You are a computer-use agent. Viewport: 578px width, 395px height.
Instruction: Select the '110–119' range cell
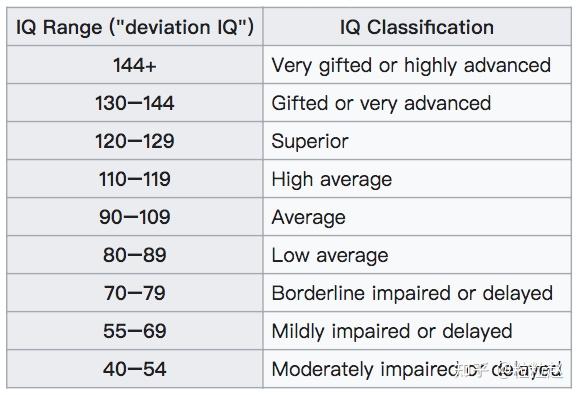pos(135,179)
